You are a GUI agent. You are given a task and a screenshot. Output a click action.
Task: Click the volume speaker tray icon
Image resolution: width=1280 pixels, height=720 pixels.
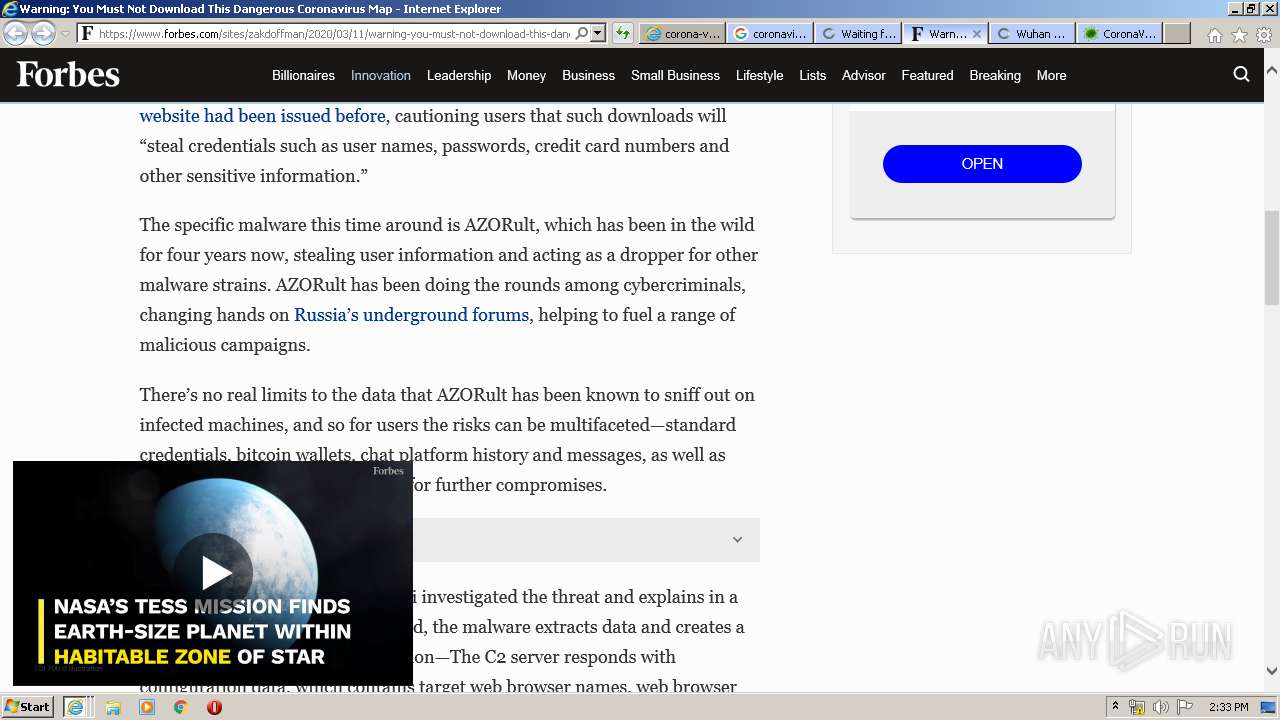[1161, 707]
